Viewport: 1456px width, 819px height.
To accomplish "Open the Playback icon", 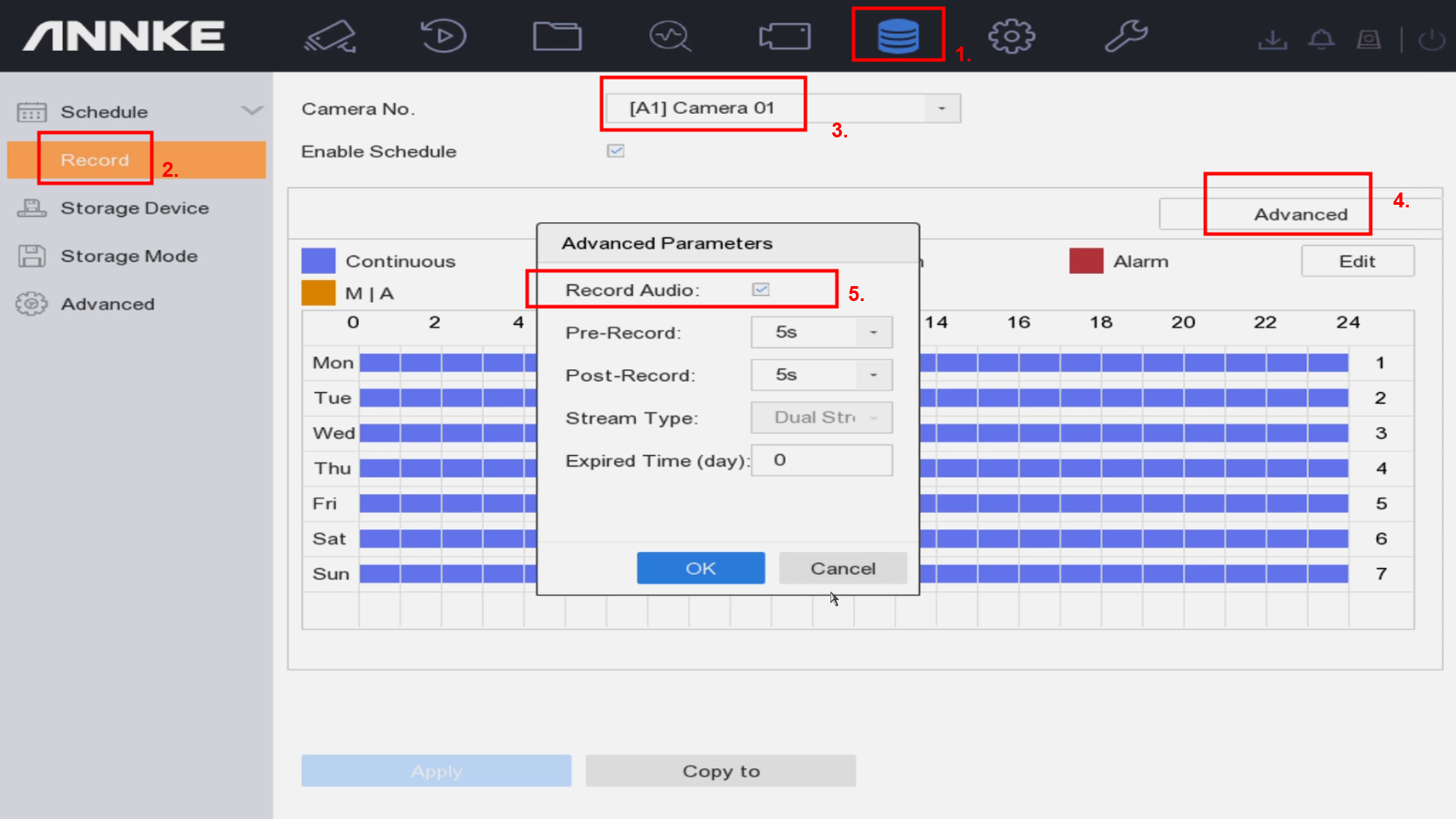I will [x=443, y=36].
